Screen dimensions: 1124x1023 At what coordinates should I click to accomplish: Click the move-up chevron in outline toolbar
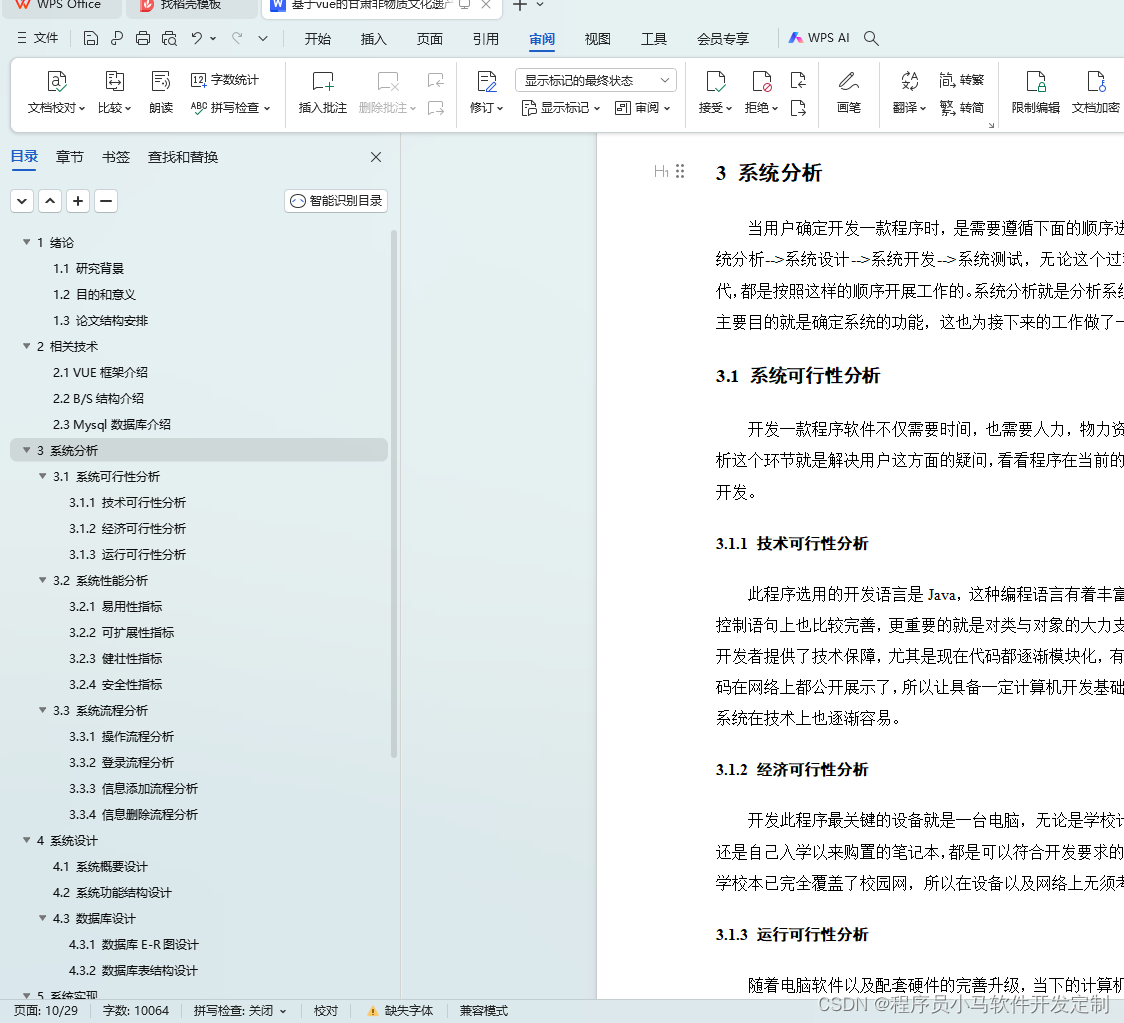[x=50, y=201]
